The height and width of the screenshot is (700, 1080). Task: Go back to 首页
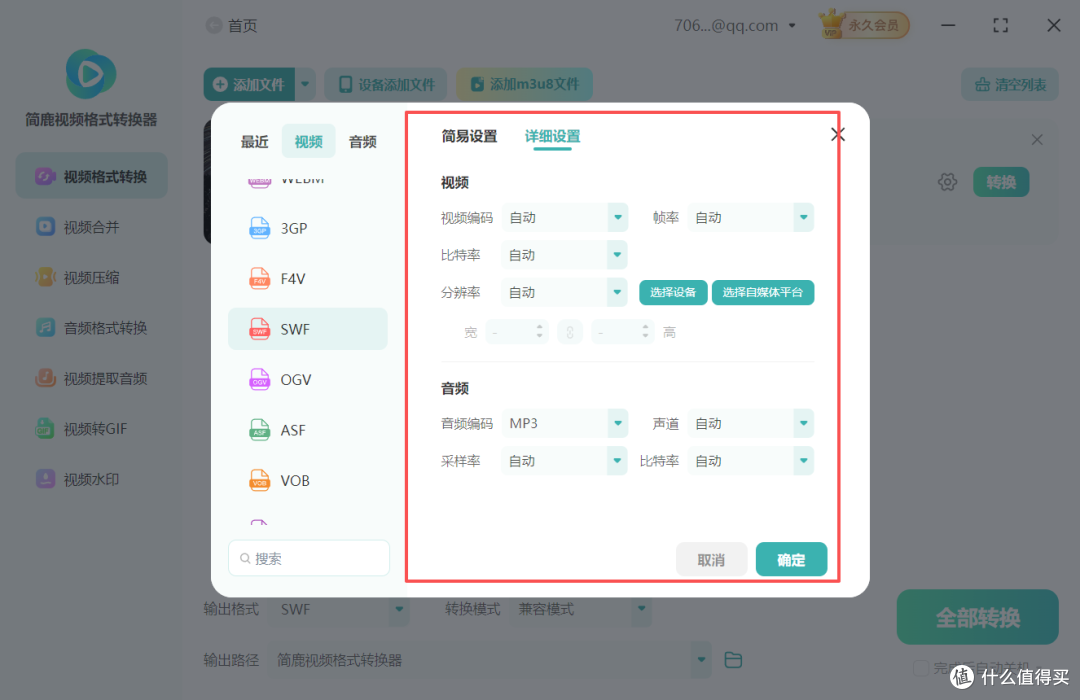232,25
